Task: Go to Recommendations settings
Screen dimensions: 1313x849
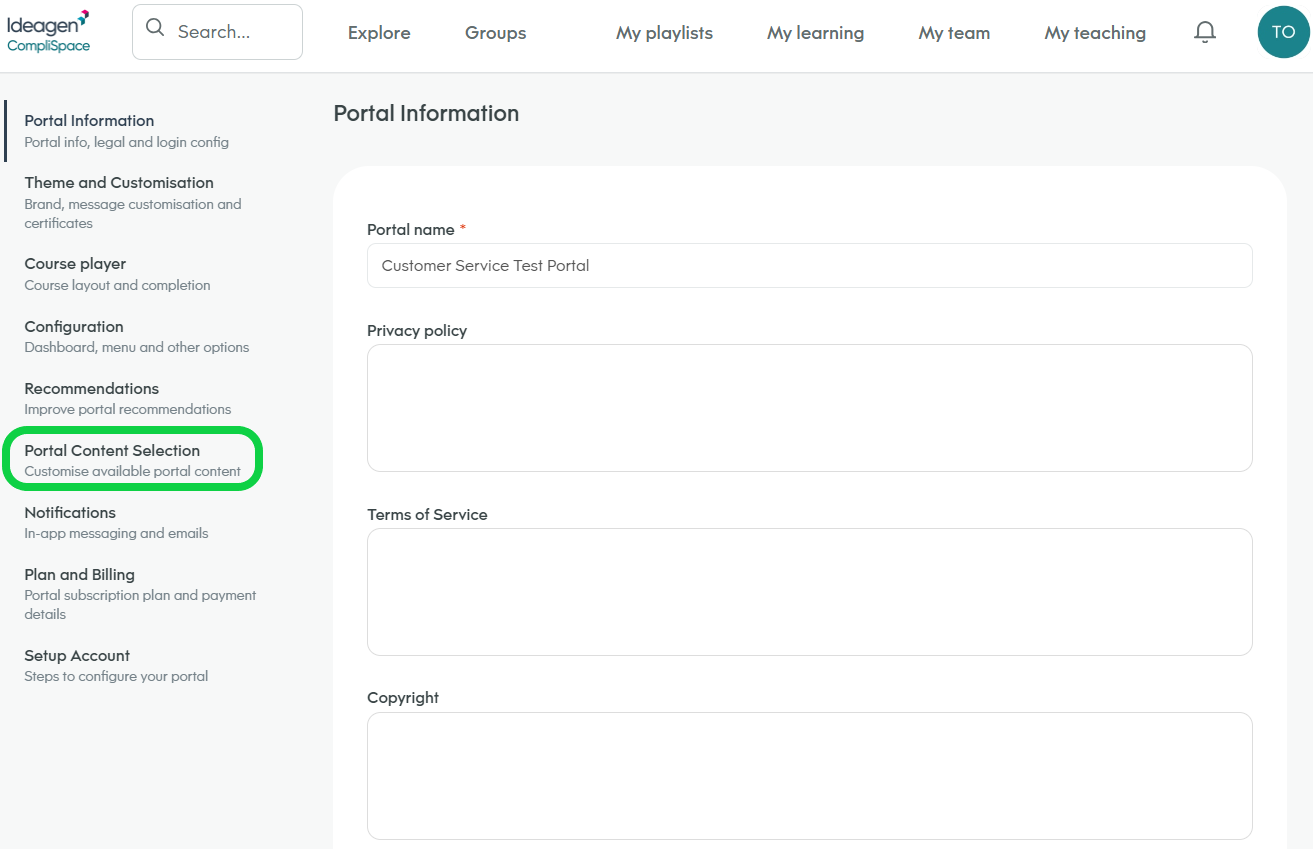Action: 91,388
